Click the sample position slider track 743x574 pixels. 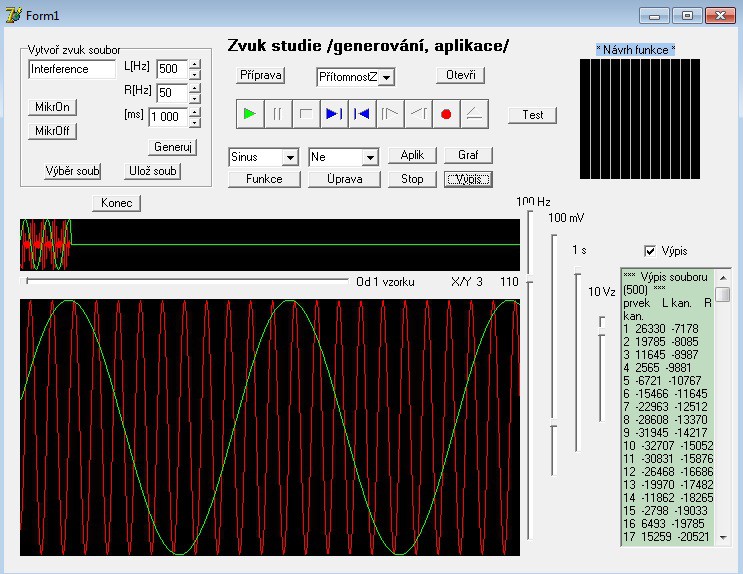187,282
